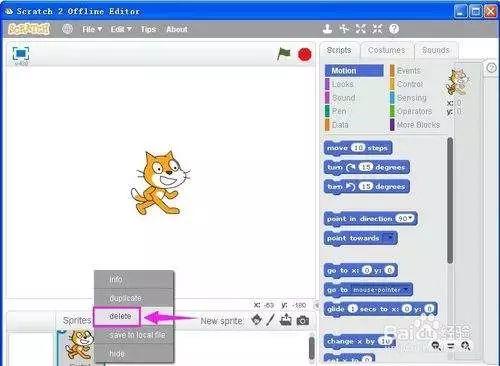Choose info in sprite context menu
500x366 pixels.
click(x=134, y=279)
